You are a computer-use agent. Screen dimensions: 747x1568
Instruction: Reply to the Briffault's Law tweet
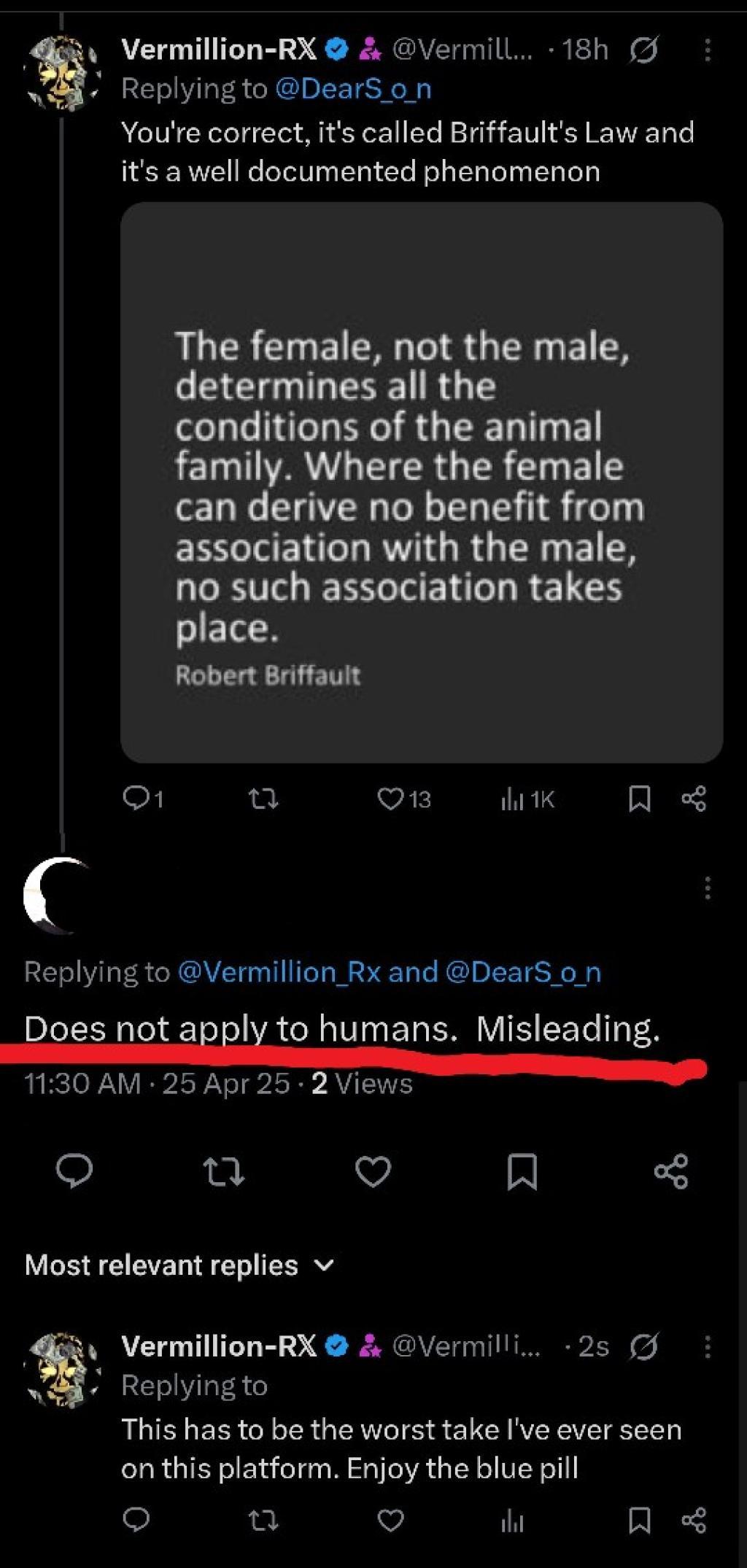(136, 799)
